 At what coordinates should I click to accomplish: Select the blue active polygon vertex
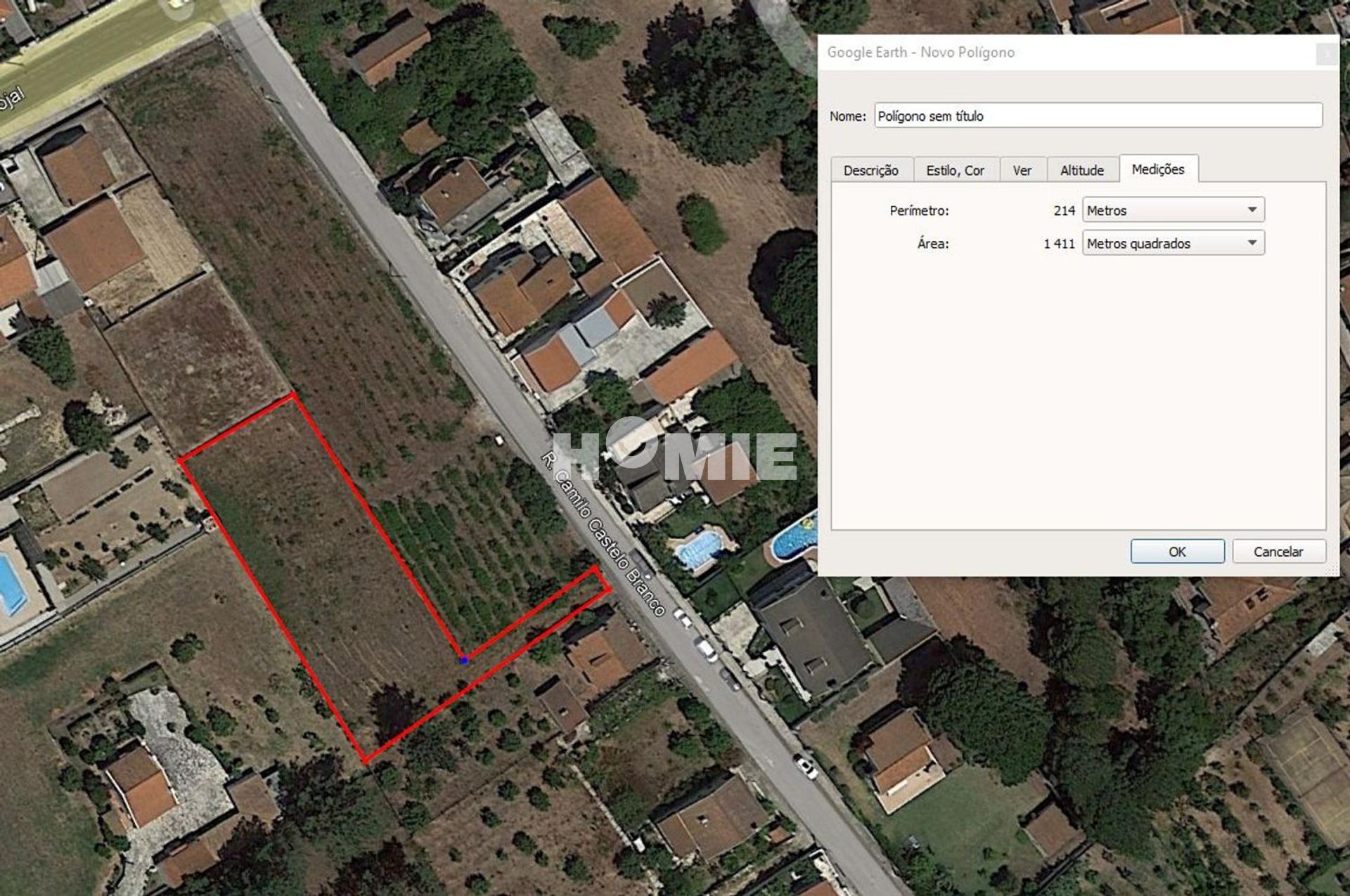tap(464, 660)
